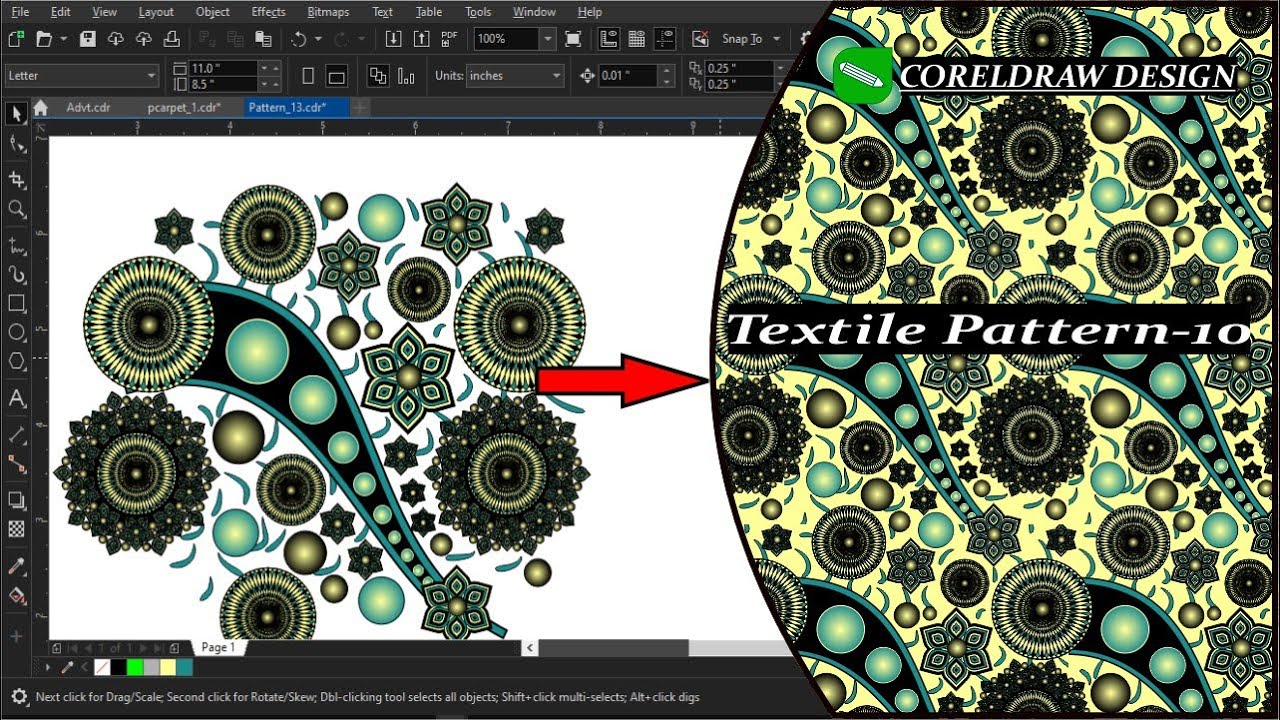Select the Parallel Dimension tool
This screenshot has width=1280, height=720.
pyautogui.click(x=16, y=435)
